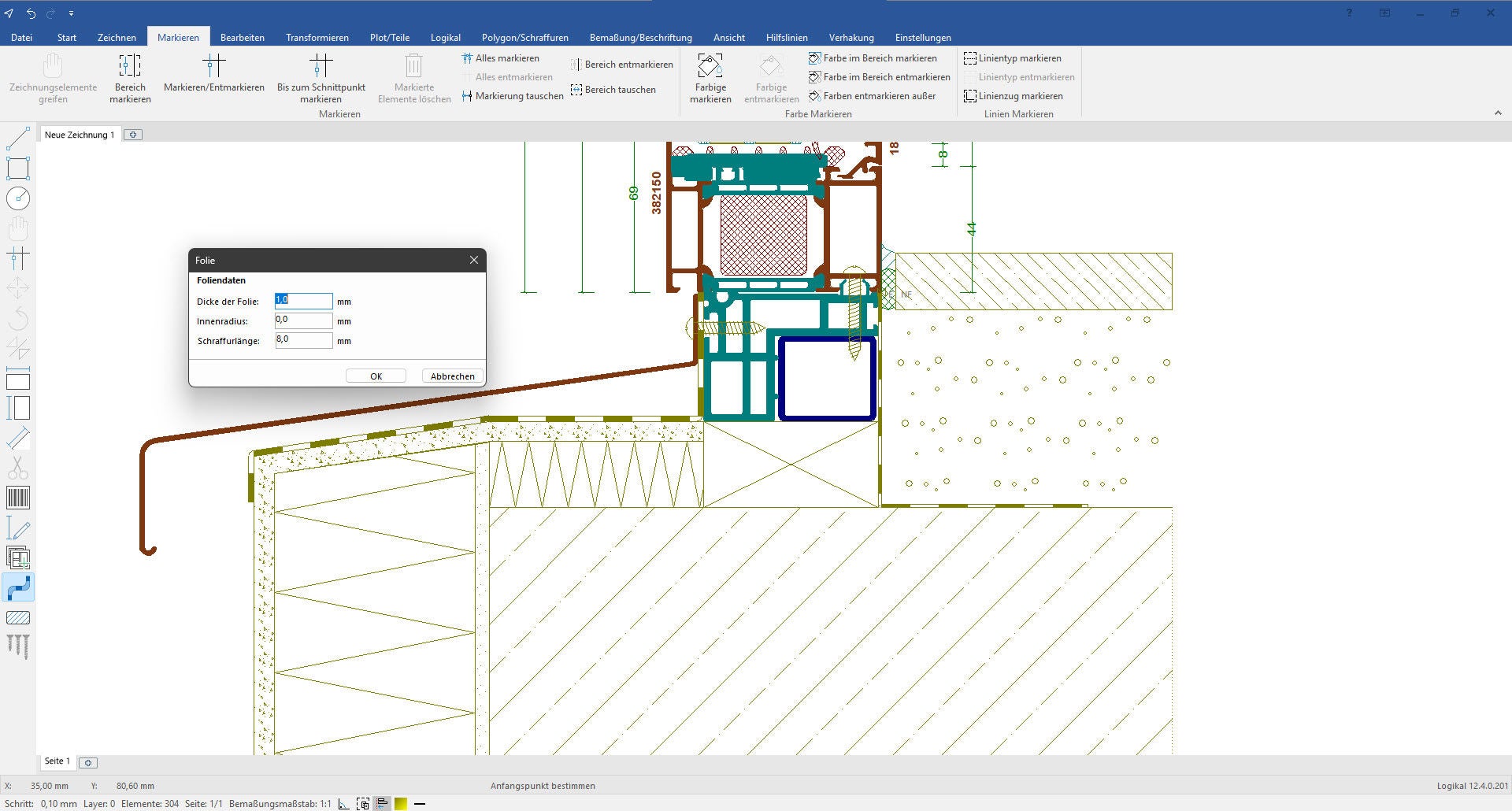
Task: Click Bereich entmarkieren
Action: [621, 65]
